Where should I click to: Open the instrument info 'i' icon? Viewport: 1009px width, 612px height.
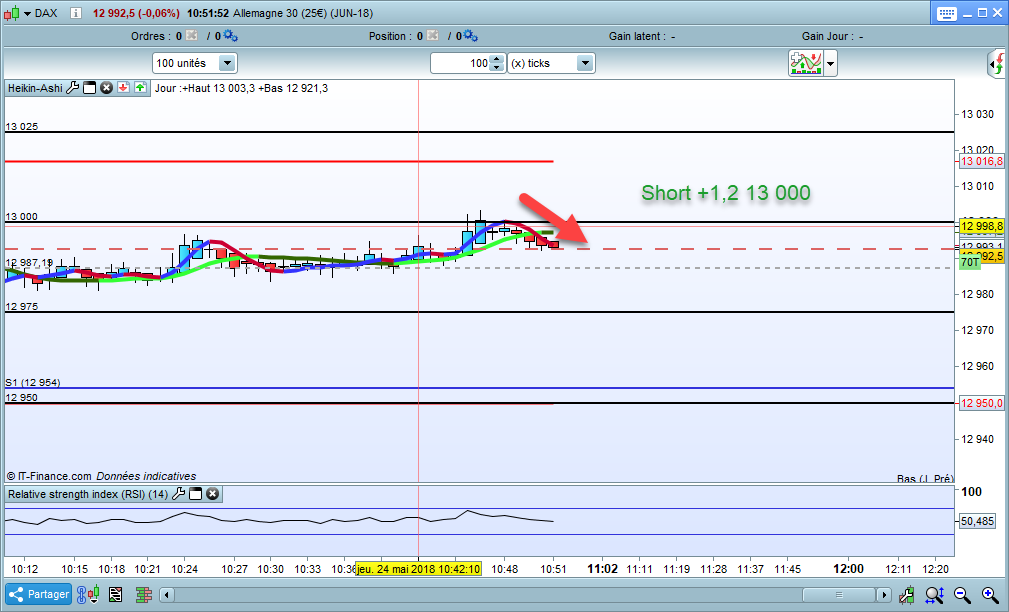pos(76,13)
